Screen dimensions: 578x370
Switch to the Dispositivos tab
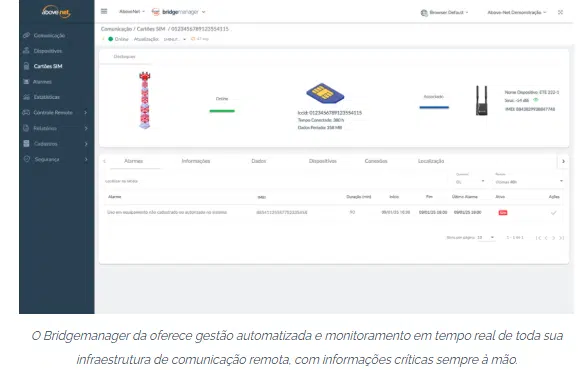coord(323,161)
